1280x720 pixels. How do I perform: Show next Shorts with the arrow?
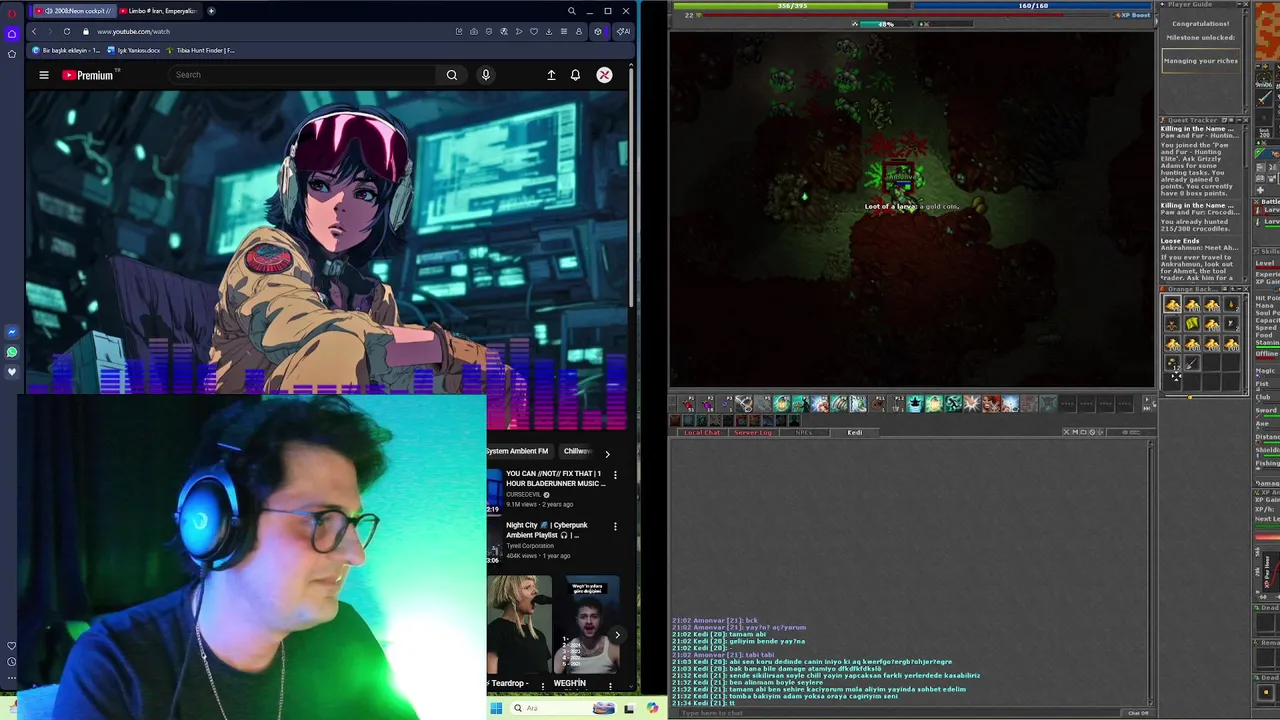pos(617,634)
